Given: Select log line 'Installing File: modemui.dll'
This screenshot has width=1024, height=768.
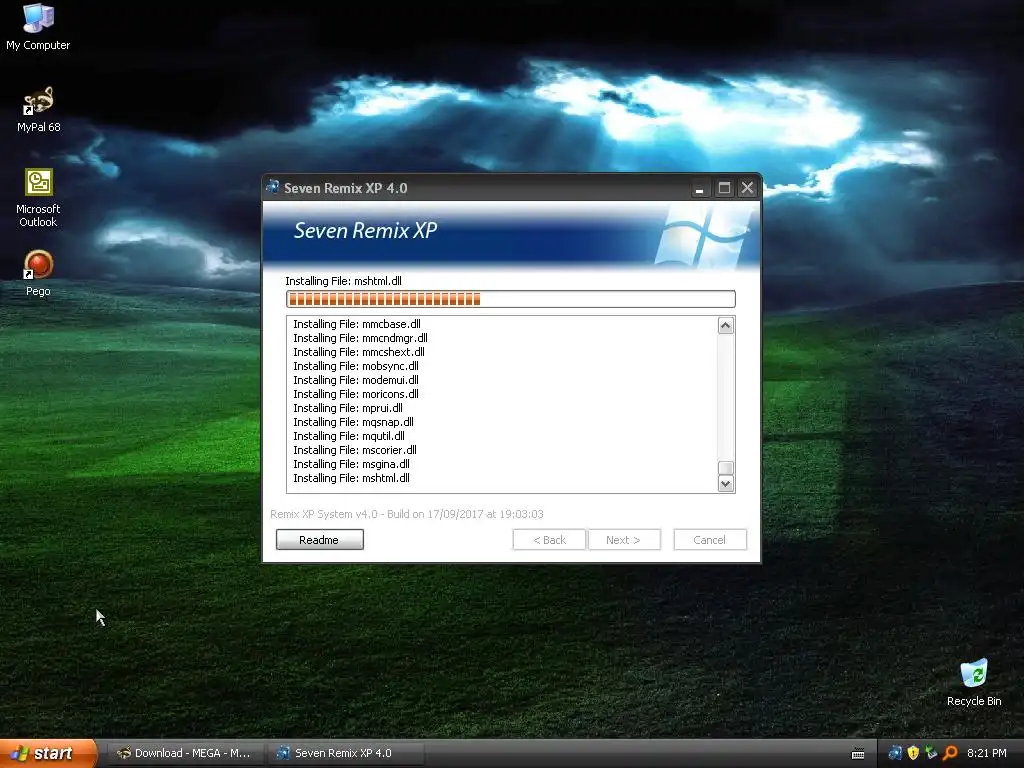Looking at the screenshot, I should (356, 380).
